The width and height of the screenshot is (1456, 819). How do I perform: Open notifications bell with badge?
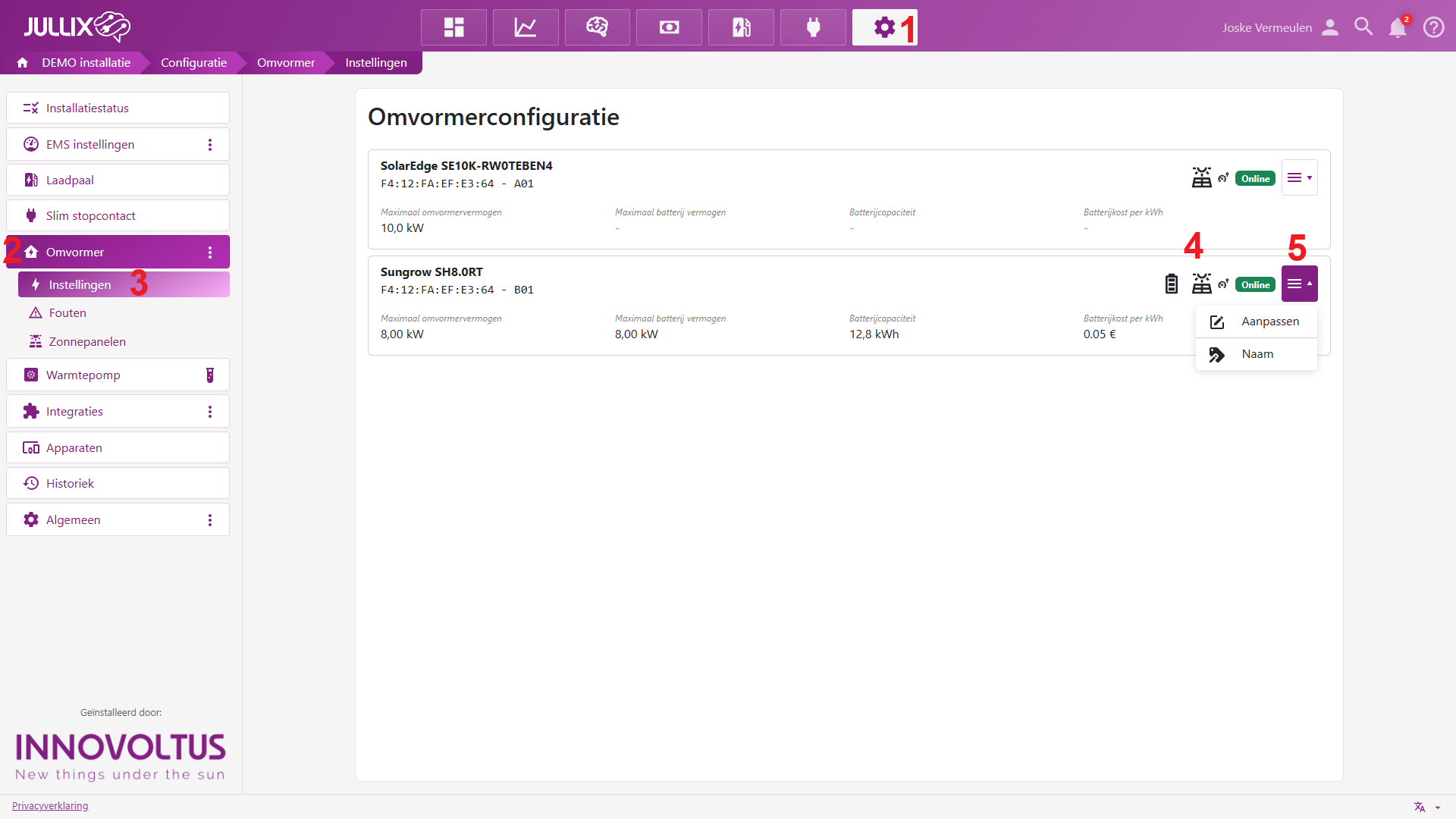(x=1398, y=27)
